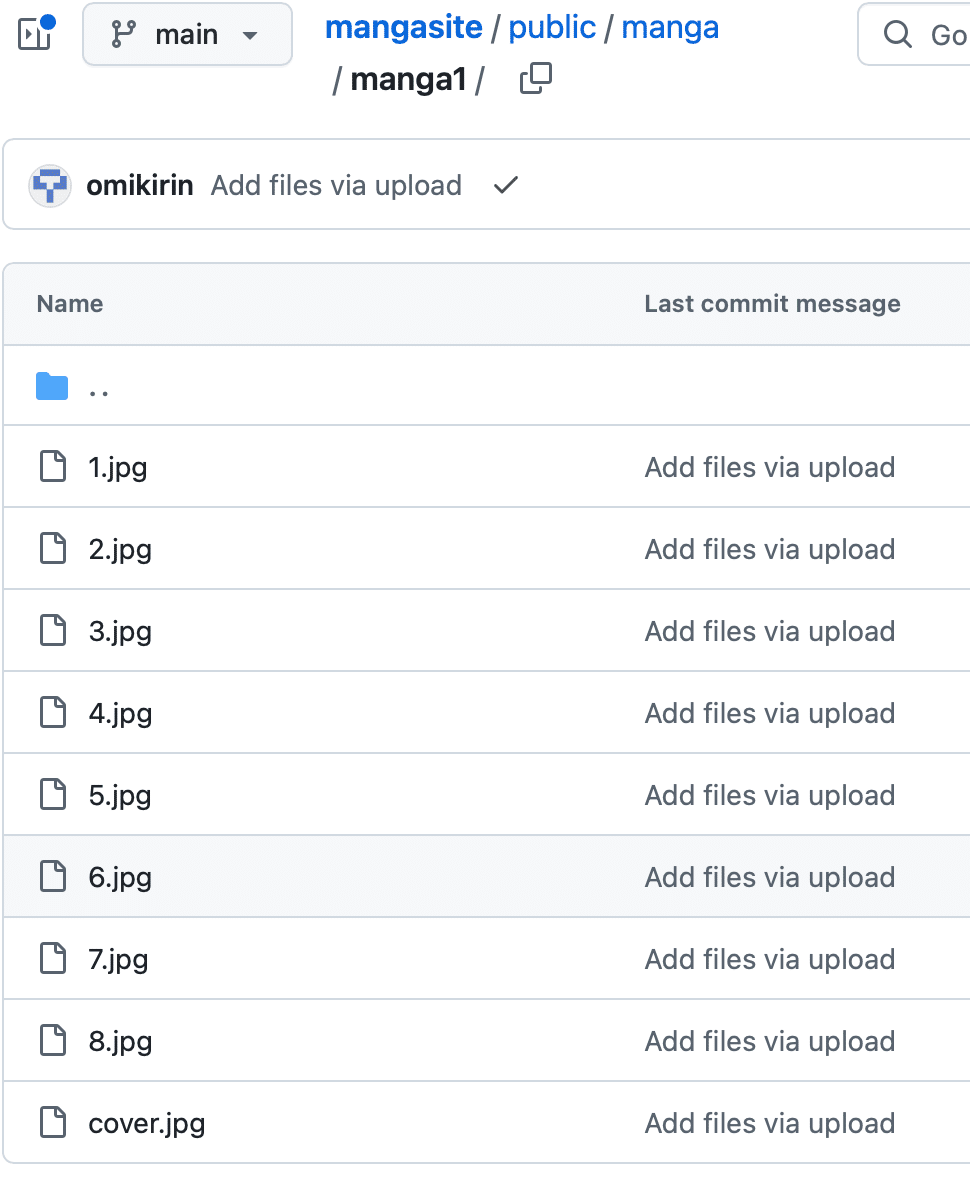970x1204 pixels.
Task: Open the mangasite repository link
Action: tap(403, 27)
